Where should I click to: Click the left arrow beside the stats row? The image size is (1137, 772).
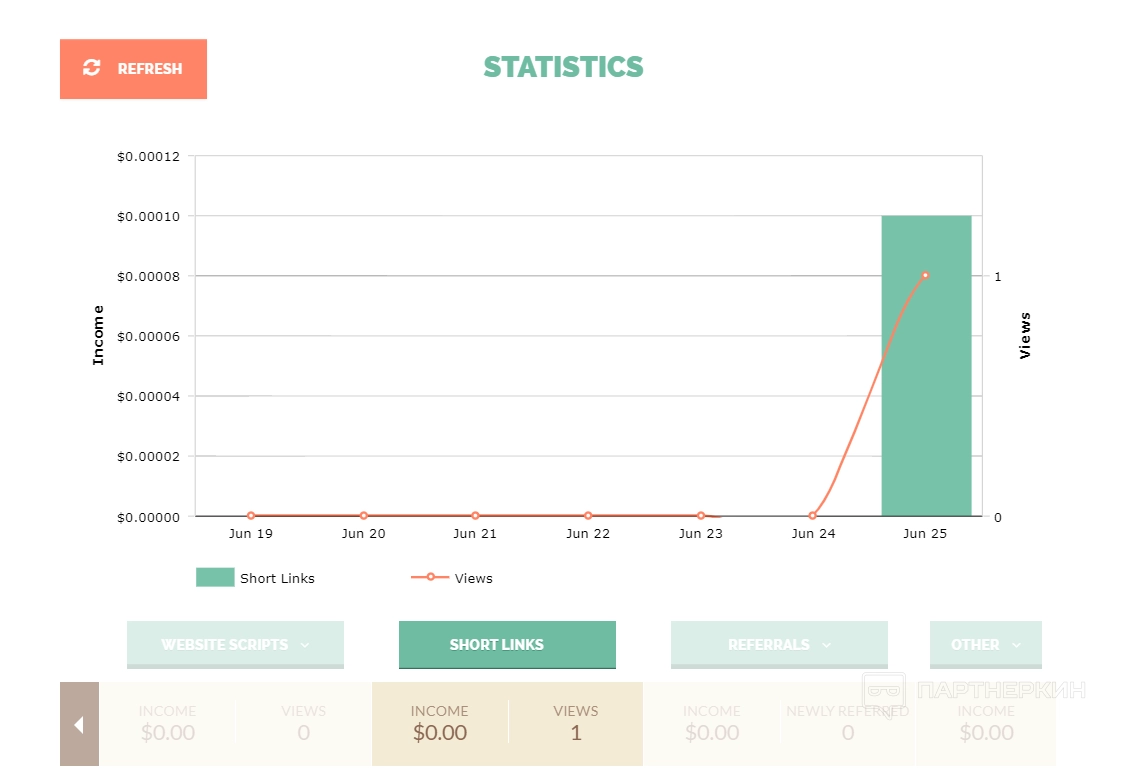coord(79,724)
